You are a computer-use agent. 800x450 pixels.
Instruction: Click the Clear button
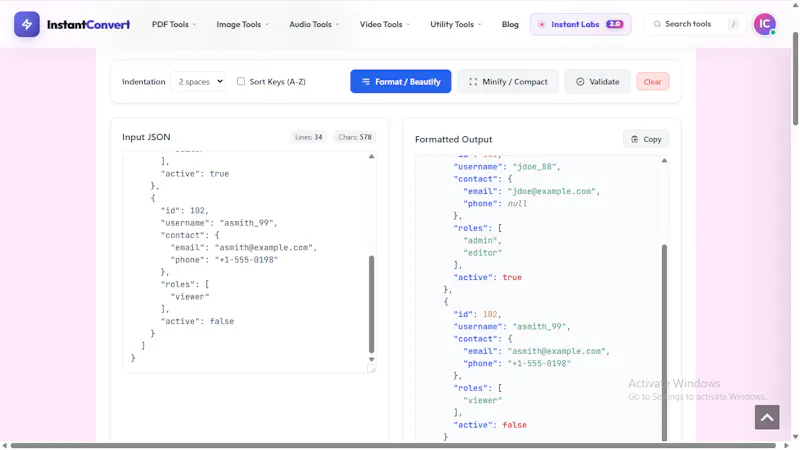(653, 82)
